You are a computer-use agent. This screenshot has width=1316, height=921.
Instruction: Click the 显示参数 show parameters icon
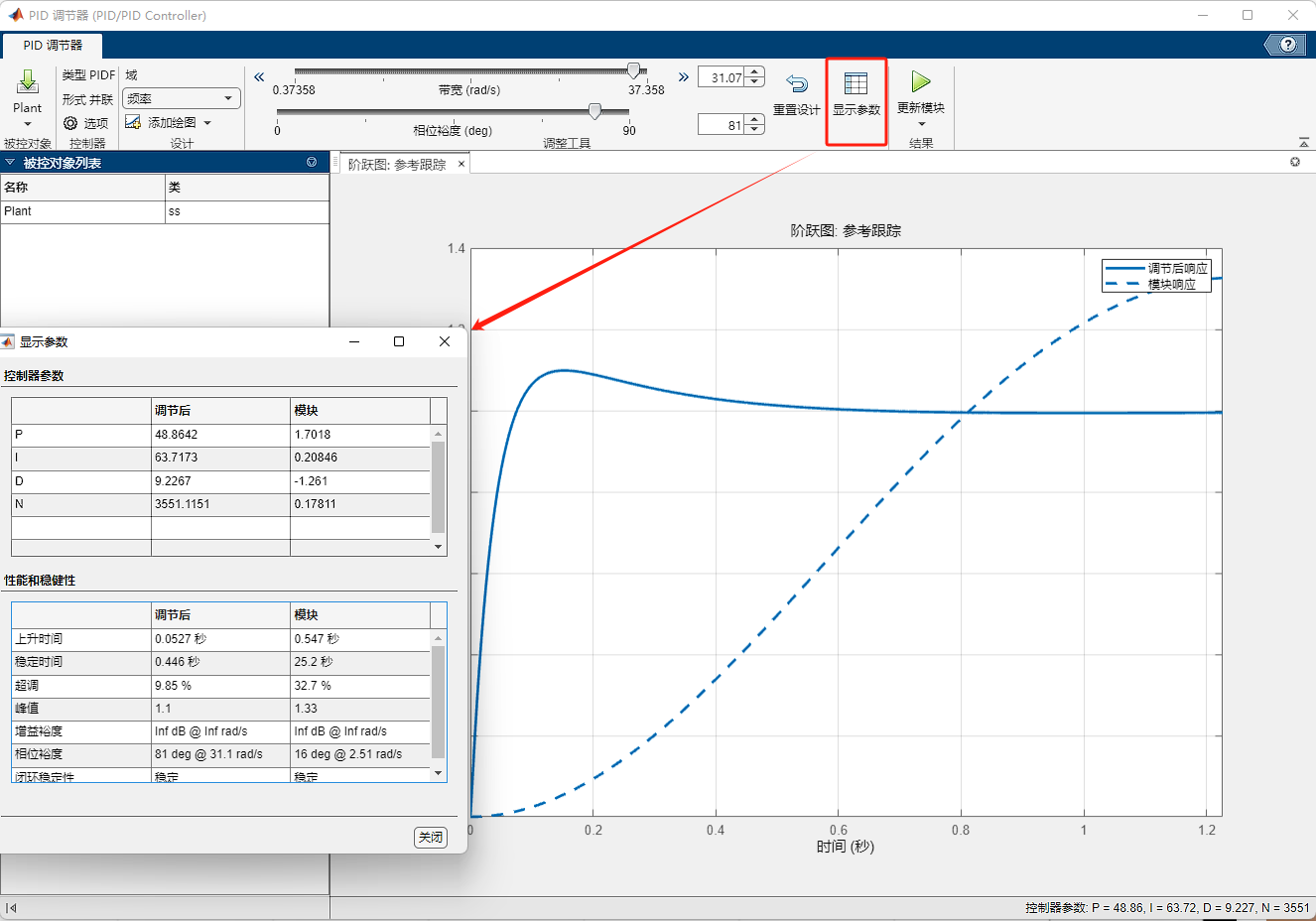click(855, 83)
